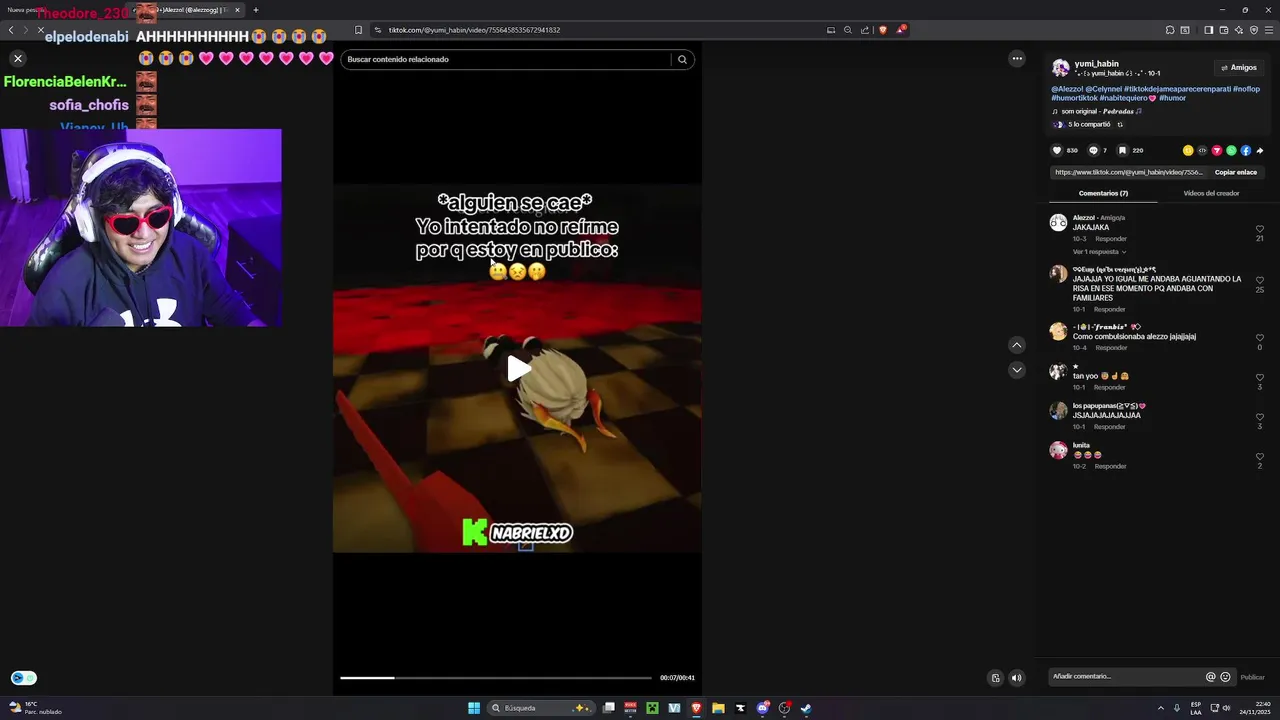Seek along the video progress bar
The height and width of the screenshot is (720, 1280).
pyautogui.click(x=495, y=678)
